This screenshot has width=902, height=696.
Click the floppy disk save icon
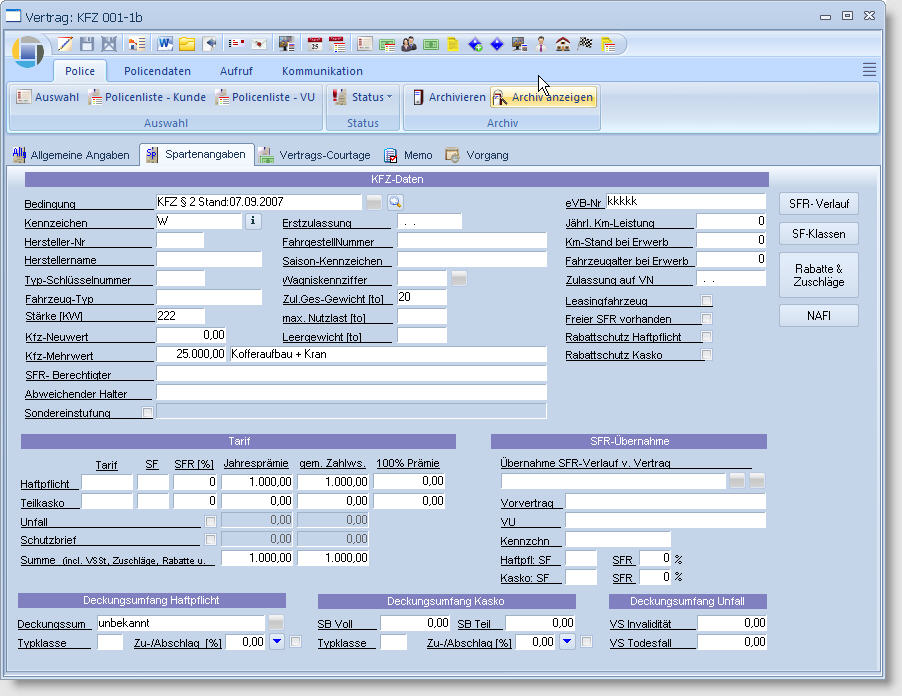87,44
